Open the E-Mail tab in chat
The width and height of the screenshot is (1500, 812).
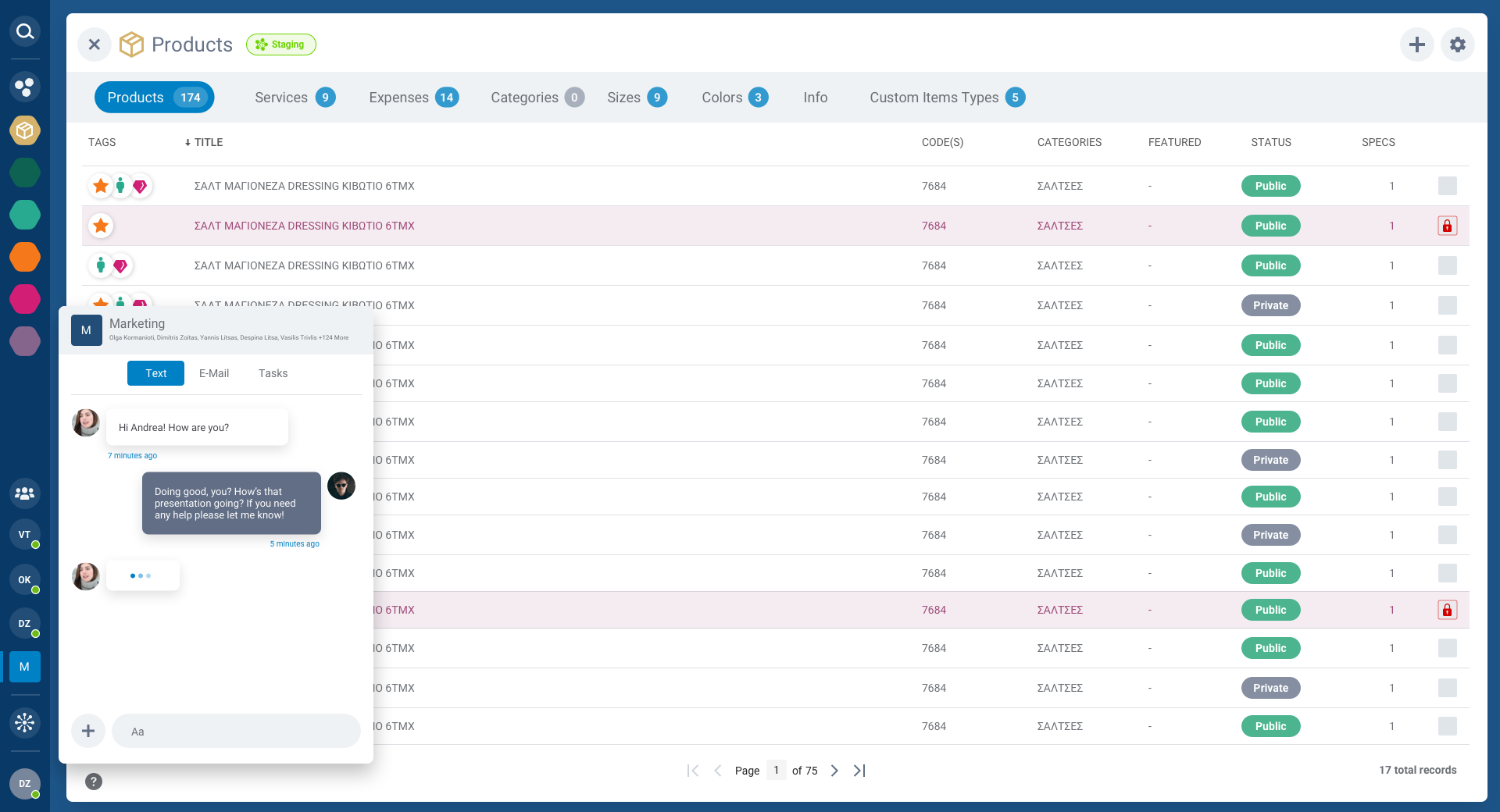tap(214, 373)
